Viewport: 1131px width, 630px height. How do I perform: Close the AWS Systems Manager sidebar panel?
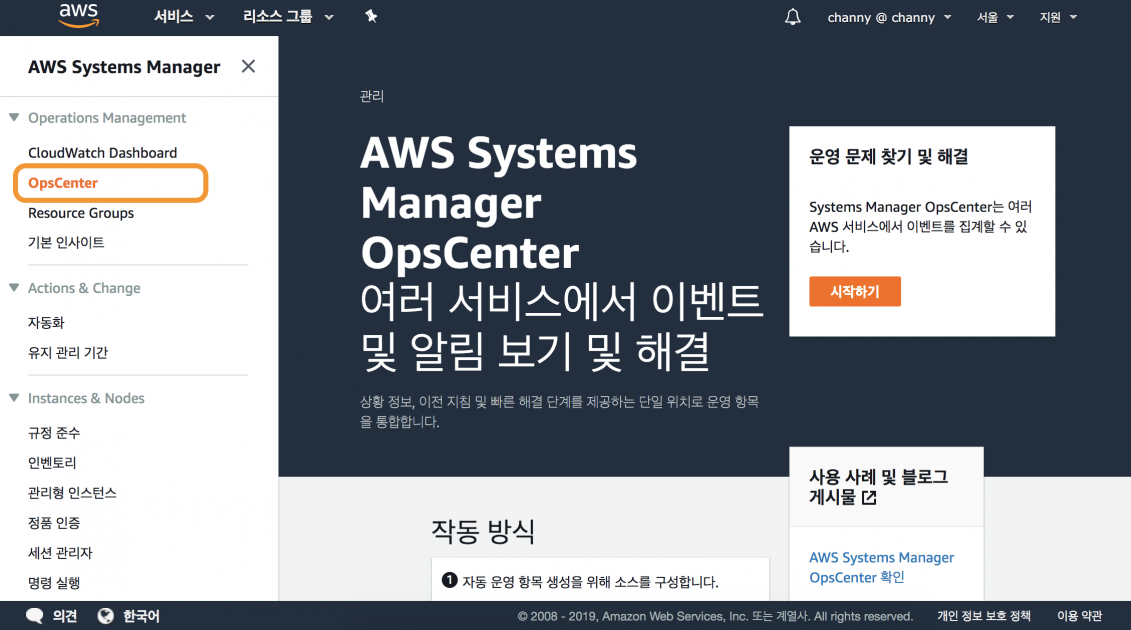point(248,66)
